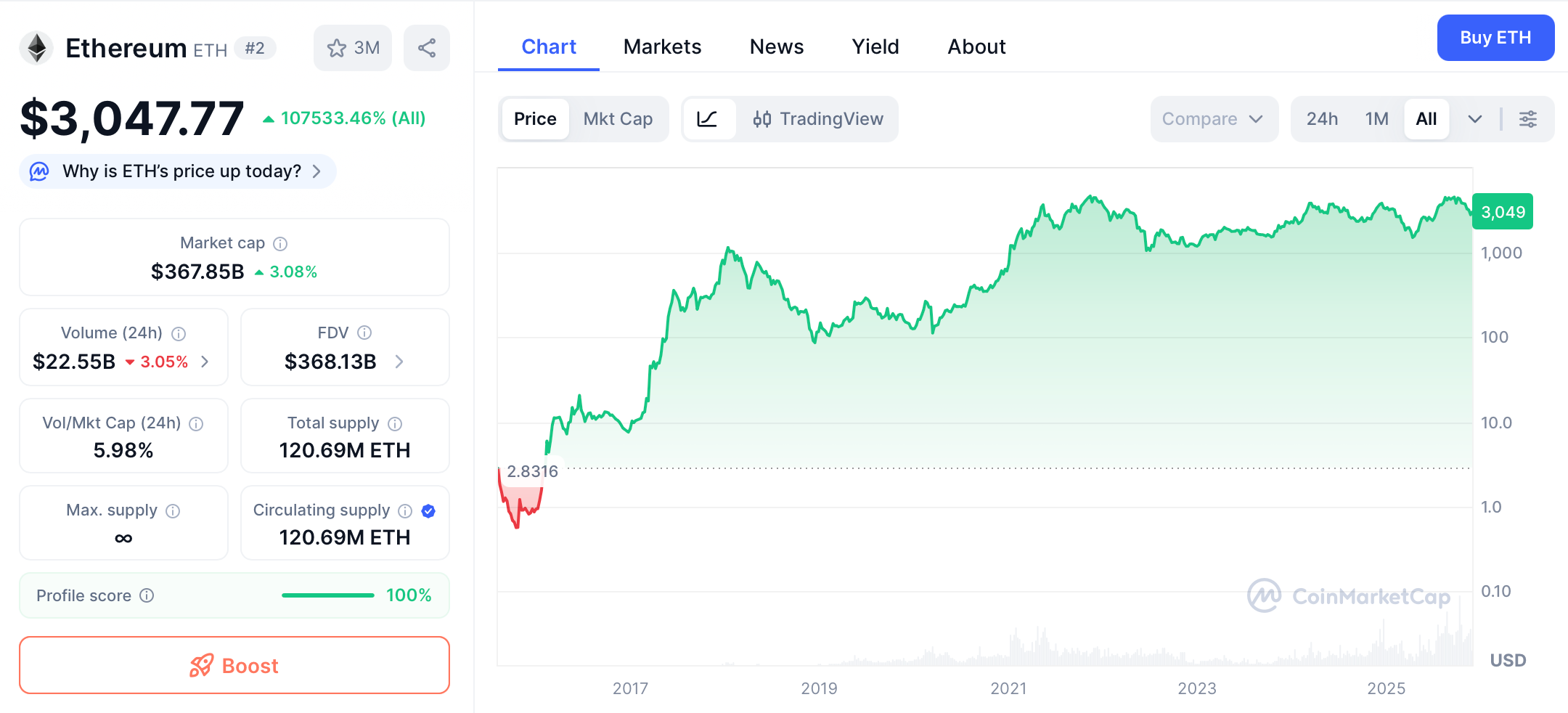Click the share icon button
1568x713 pixels.
(x=427, y=48)
